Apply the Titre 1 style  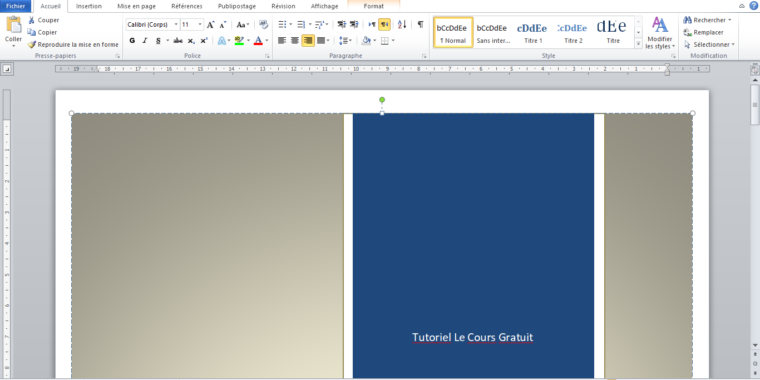533,32
